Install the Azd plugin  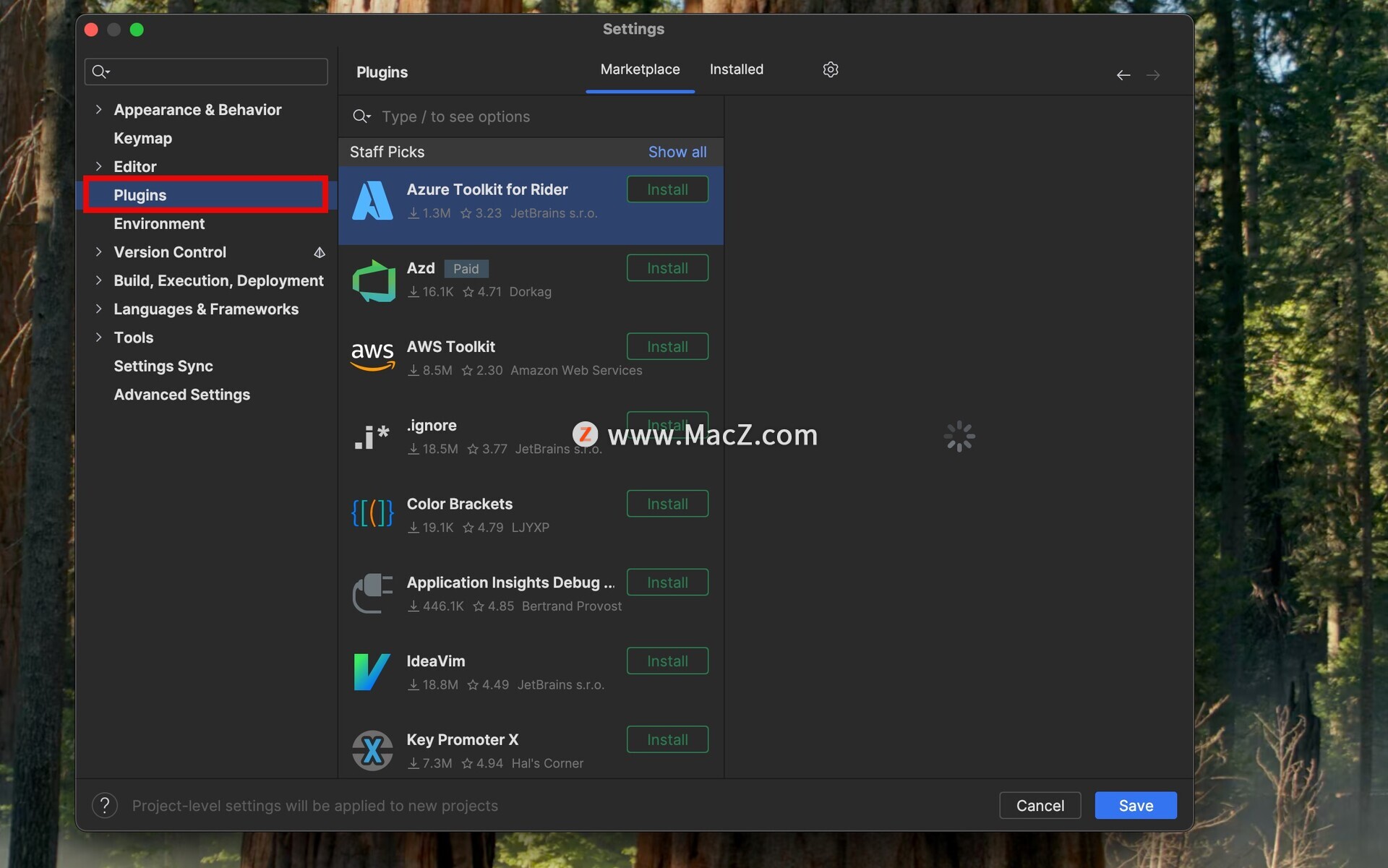coord(667,268)
